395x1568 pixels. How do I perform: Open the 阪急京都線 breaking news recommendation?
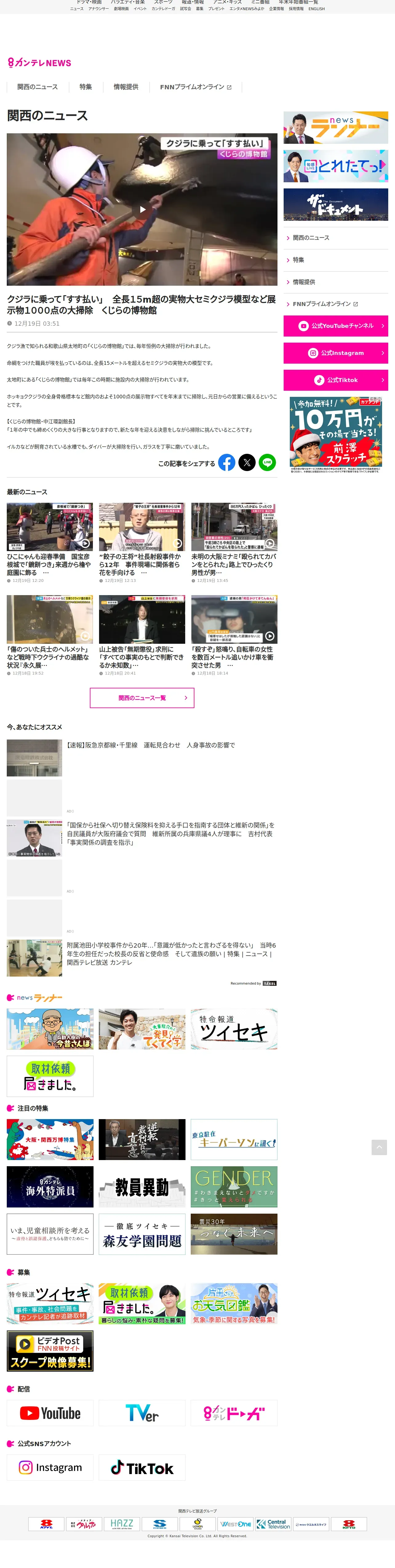142,758
